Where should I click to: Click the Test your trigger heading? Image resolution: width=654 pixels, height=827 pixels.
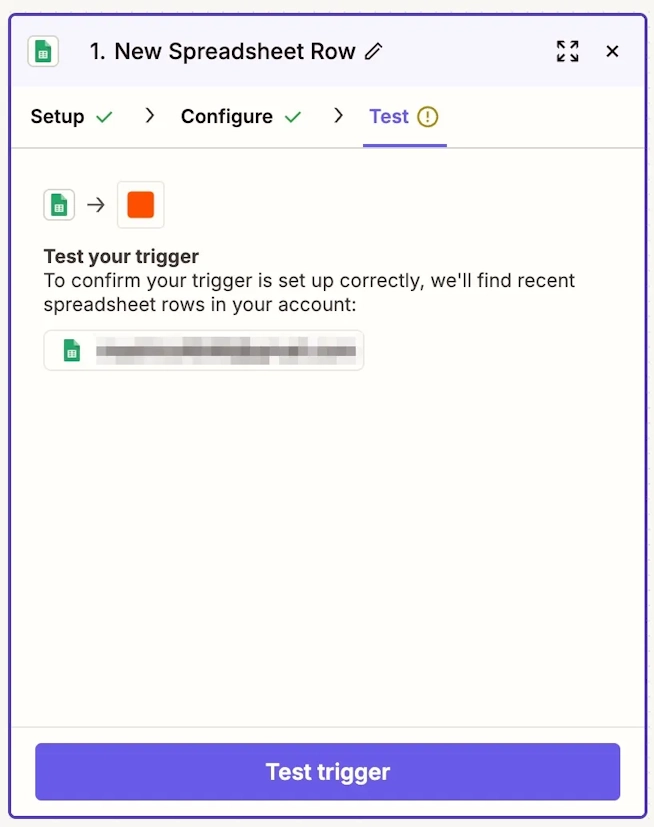(121, 256)
